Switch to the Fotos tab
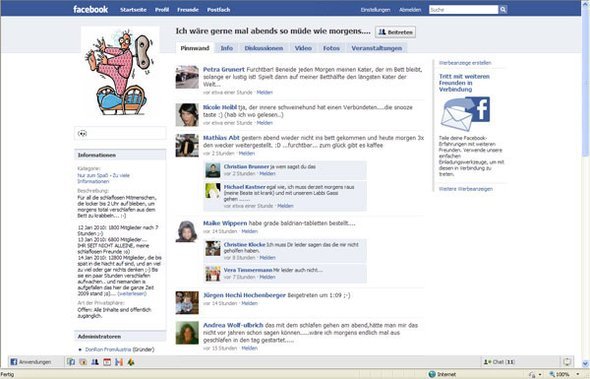The width and height of the screenshot is (590, 379). pos(331,48)
